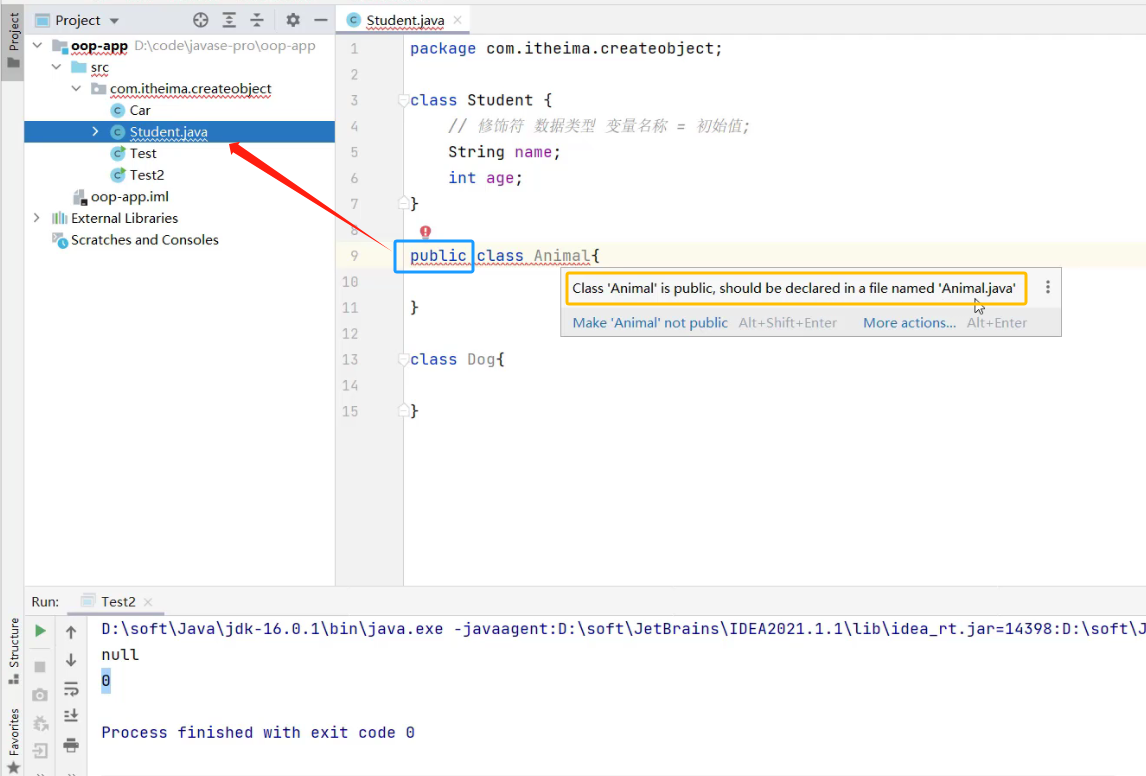Click the Dump Threads camera icon
Viewport: 1146px width, 776px height.
40,695
